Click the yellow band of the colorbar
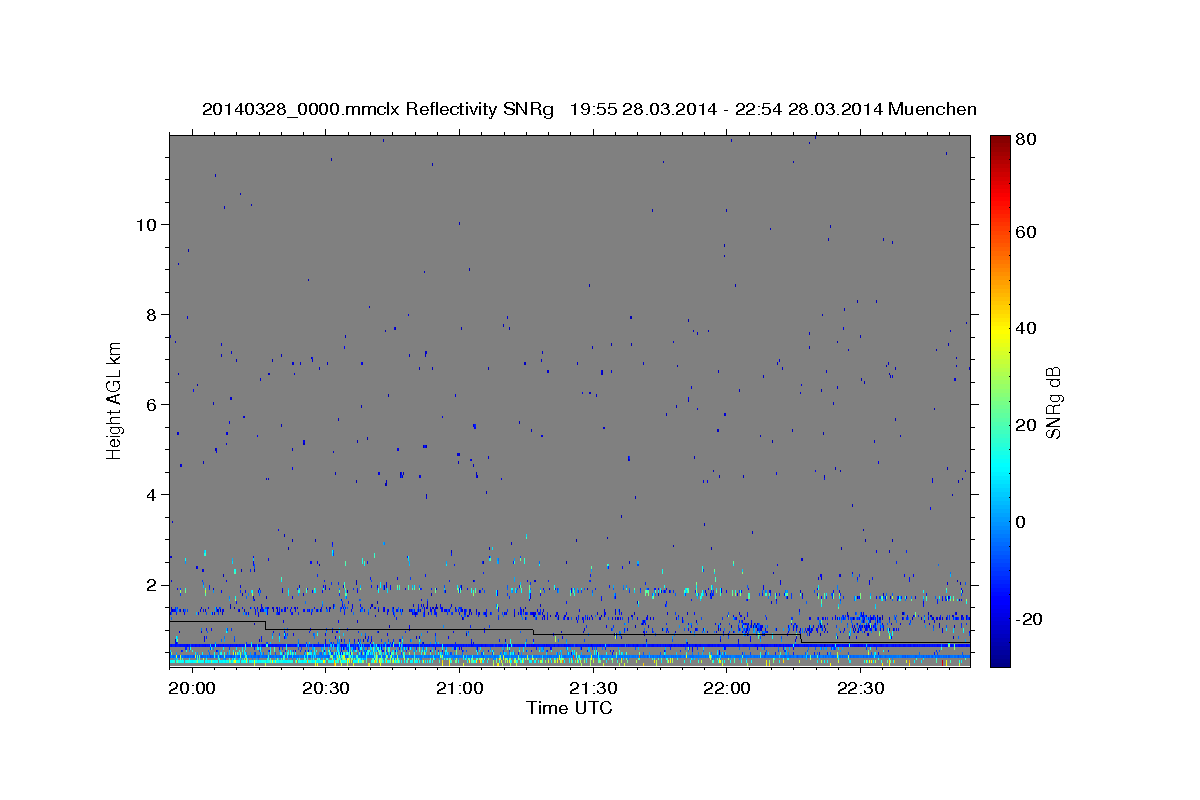The height and width of the screenshot is (800, 1200). [999, 330]
